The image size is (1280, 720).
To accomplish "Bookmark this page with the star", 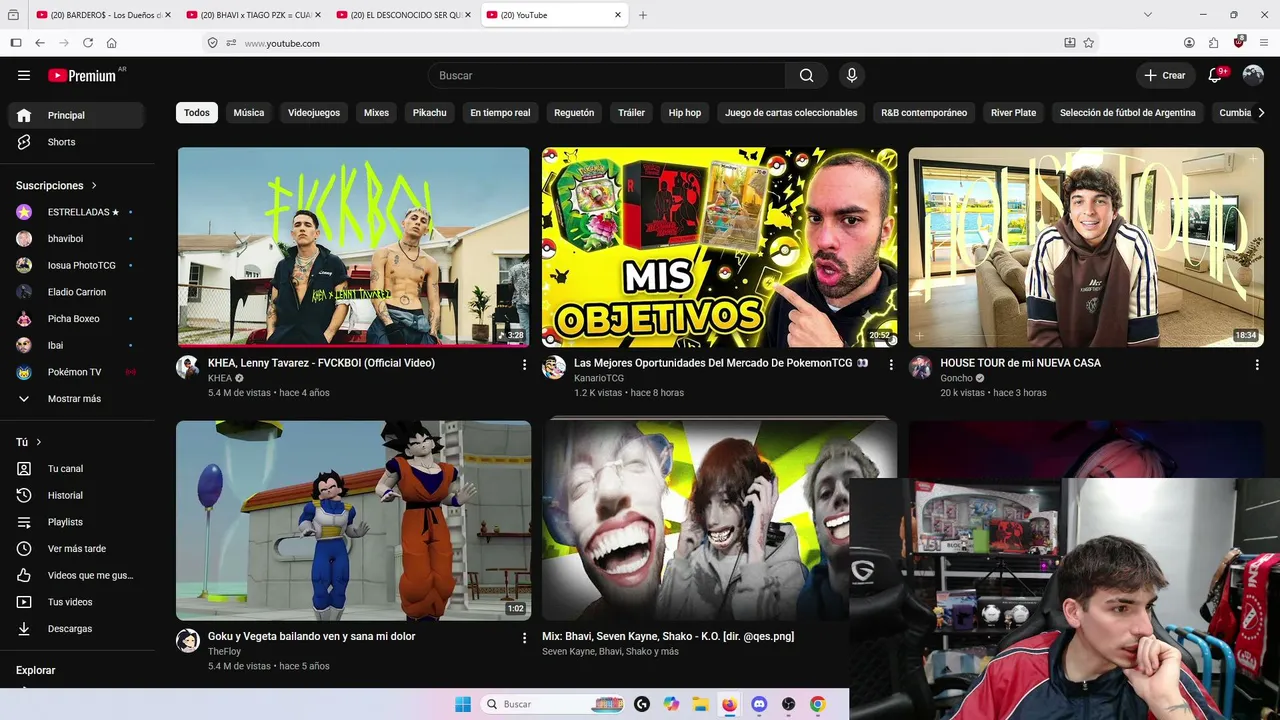I will point(1089,43).
